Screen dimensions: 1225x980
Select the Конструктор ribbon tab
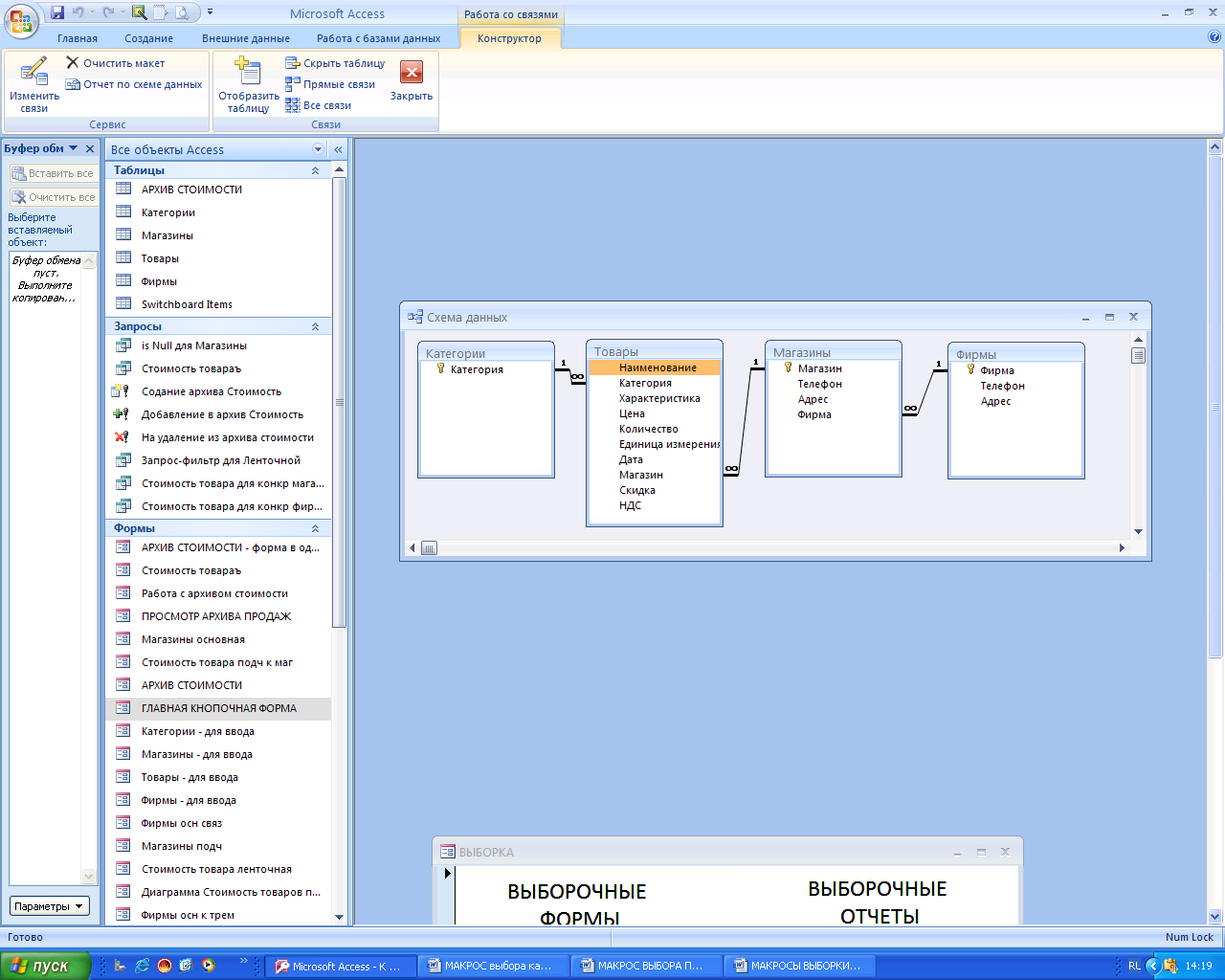pyautogui.click(x=509, y=38)
